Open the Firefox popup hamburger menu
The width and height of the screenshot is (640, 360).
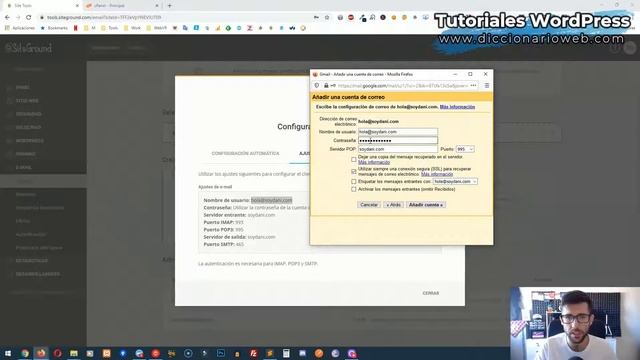tap(487, 86)
